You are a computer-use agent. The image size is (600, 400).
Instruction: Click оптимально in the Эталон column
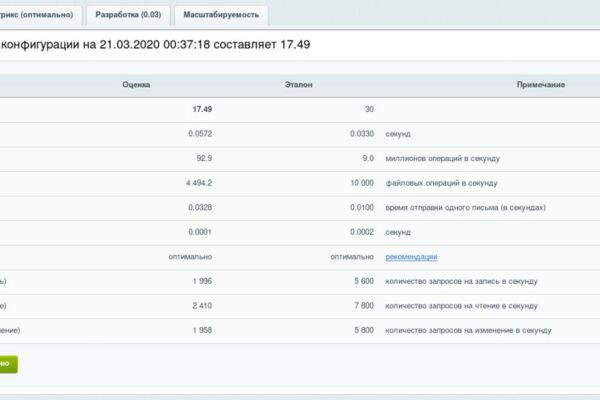pyautogui.click(x=352, y=257)
